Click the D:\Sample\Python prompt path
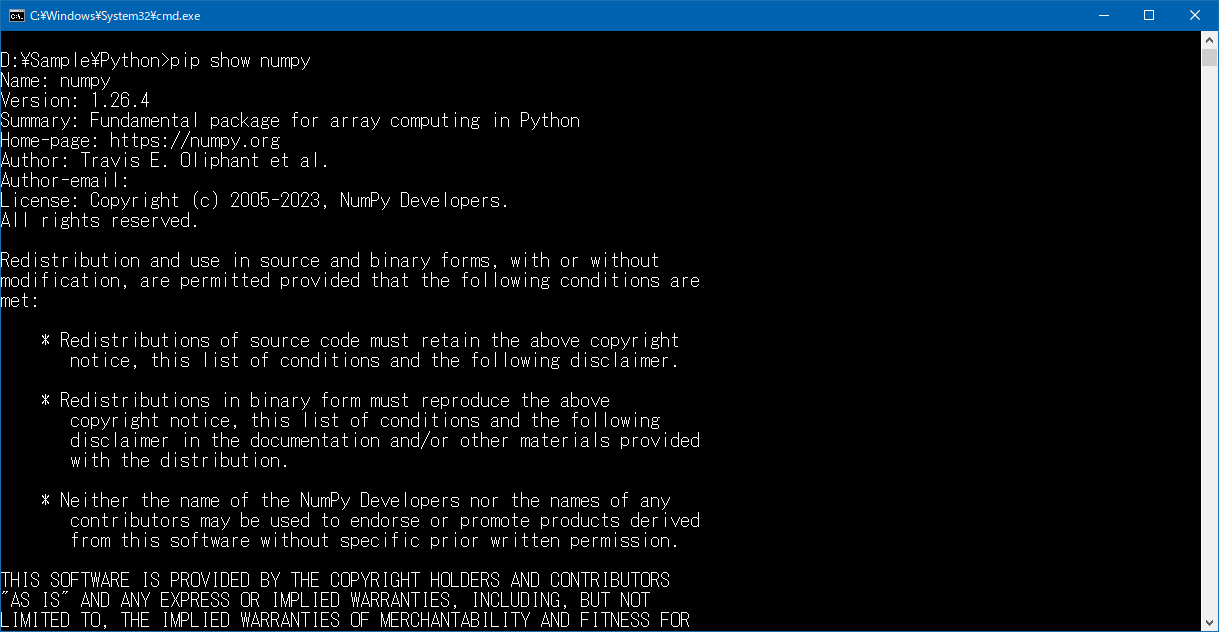This screenshot has width=1219, height=632. point(80,61)
